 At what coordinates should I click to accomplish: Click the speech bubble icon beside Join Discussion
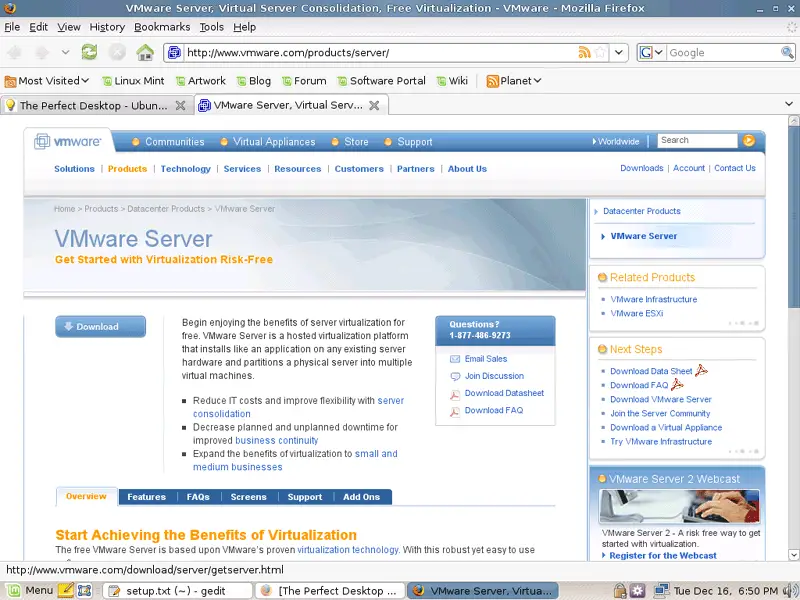click(x=455, y=377)
